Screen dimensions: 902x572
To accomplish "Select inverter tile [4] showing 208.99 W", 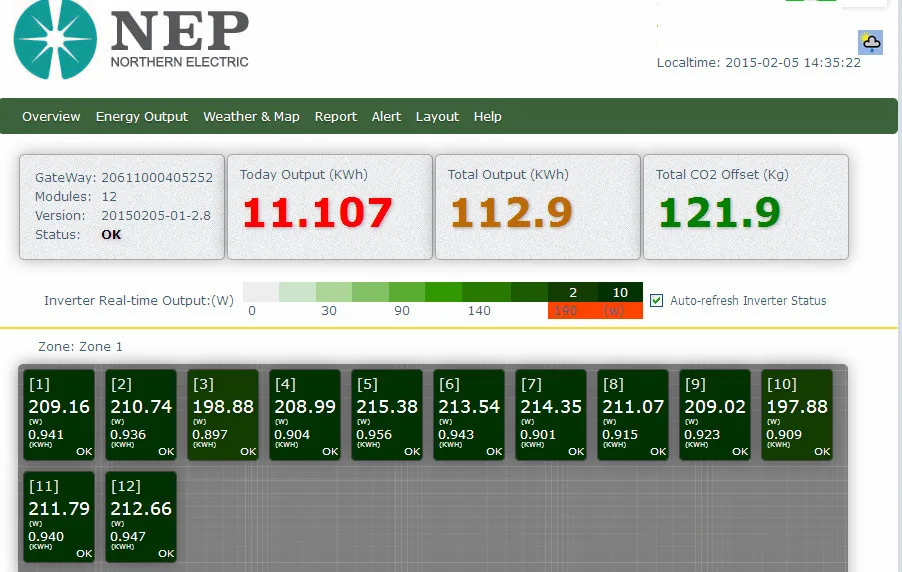I will point(305,415).
